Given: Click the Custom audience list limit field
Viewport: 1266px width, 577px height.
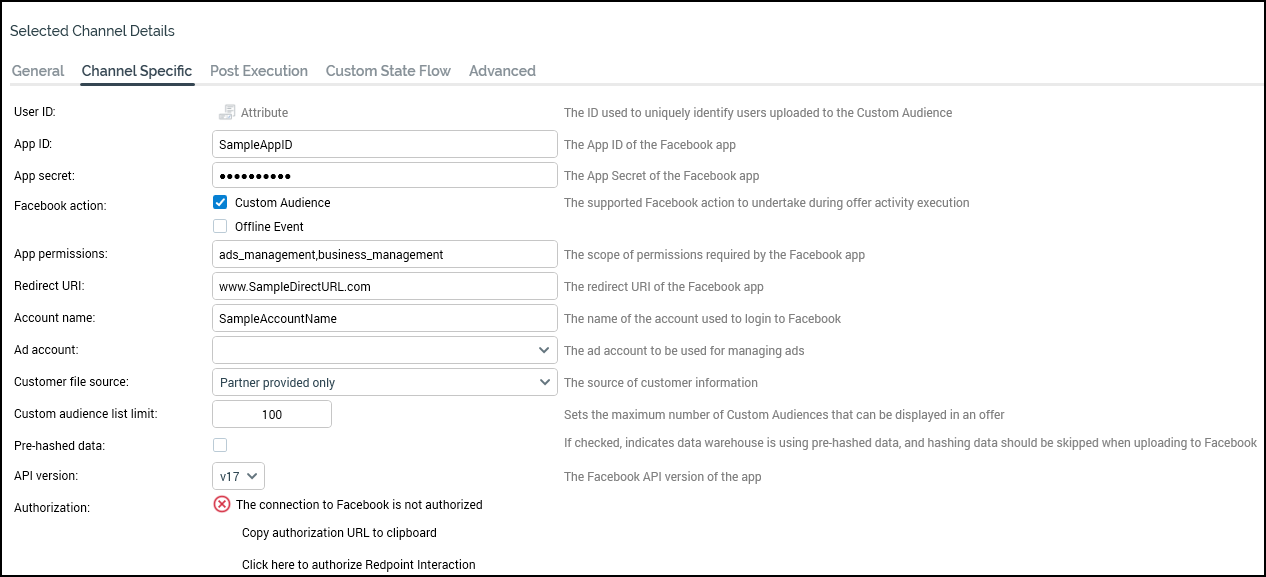Looking at the screenshot, I should pyautogui.click(x=272, y=414).
